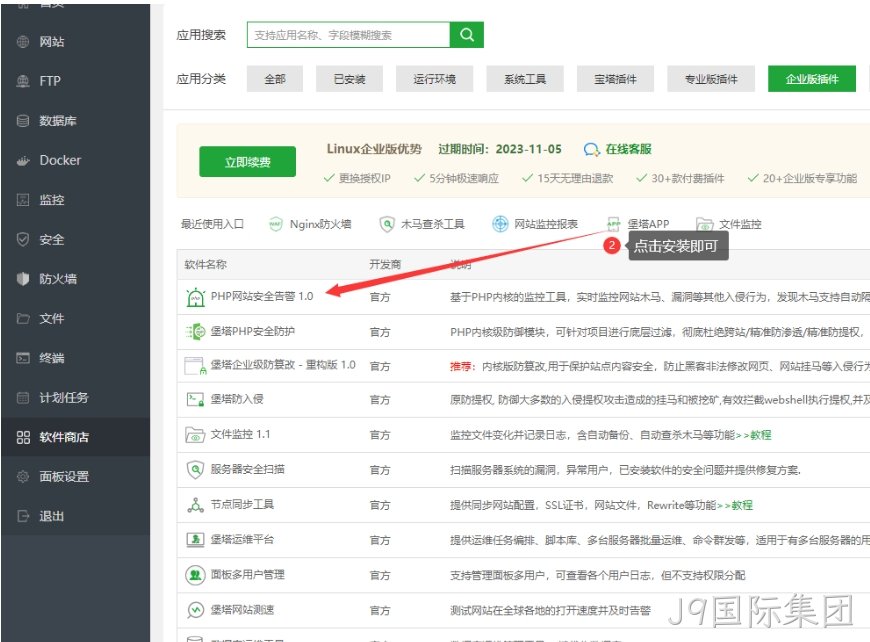The width and height of the screenshot is (870, 642).
Task: Click the 文件监控 1.1 row folder icon
Action: click(x=195, y=435)
